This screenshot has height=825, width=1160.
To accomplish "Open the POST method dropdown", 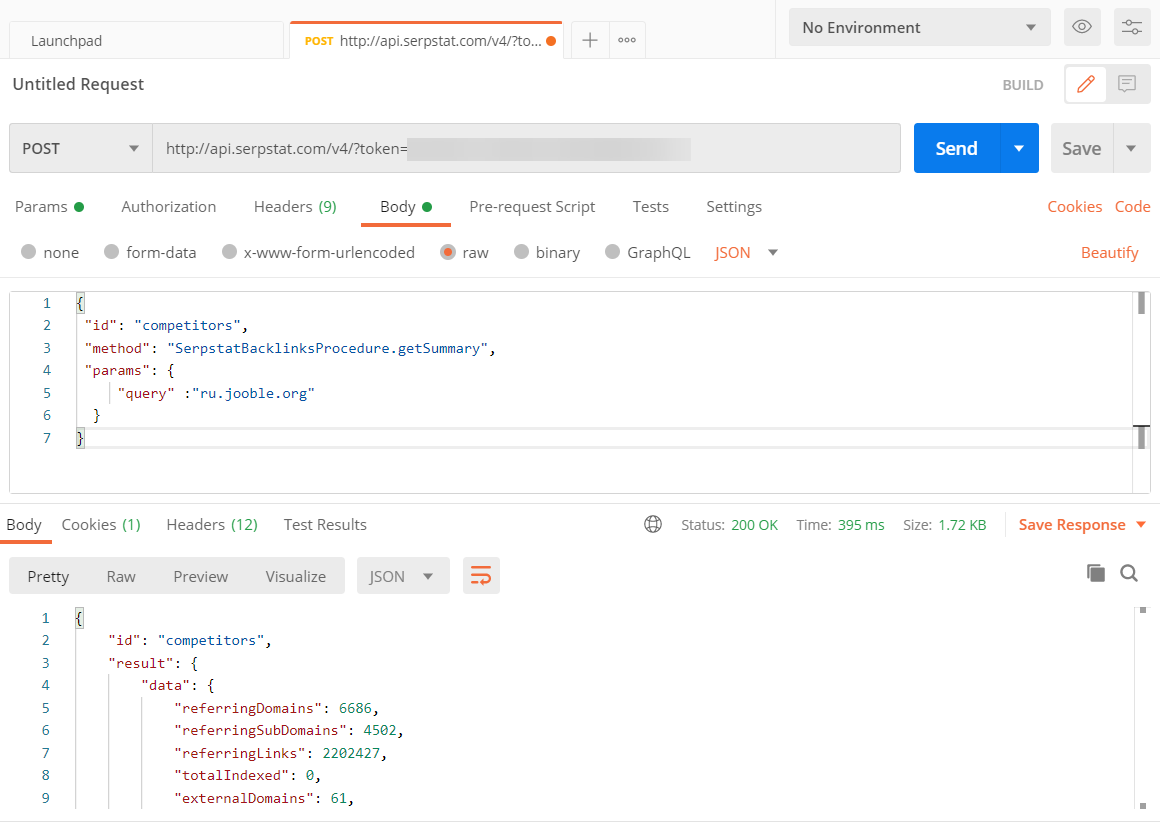I will click(81, 148).
